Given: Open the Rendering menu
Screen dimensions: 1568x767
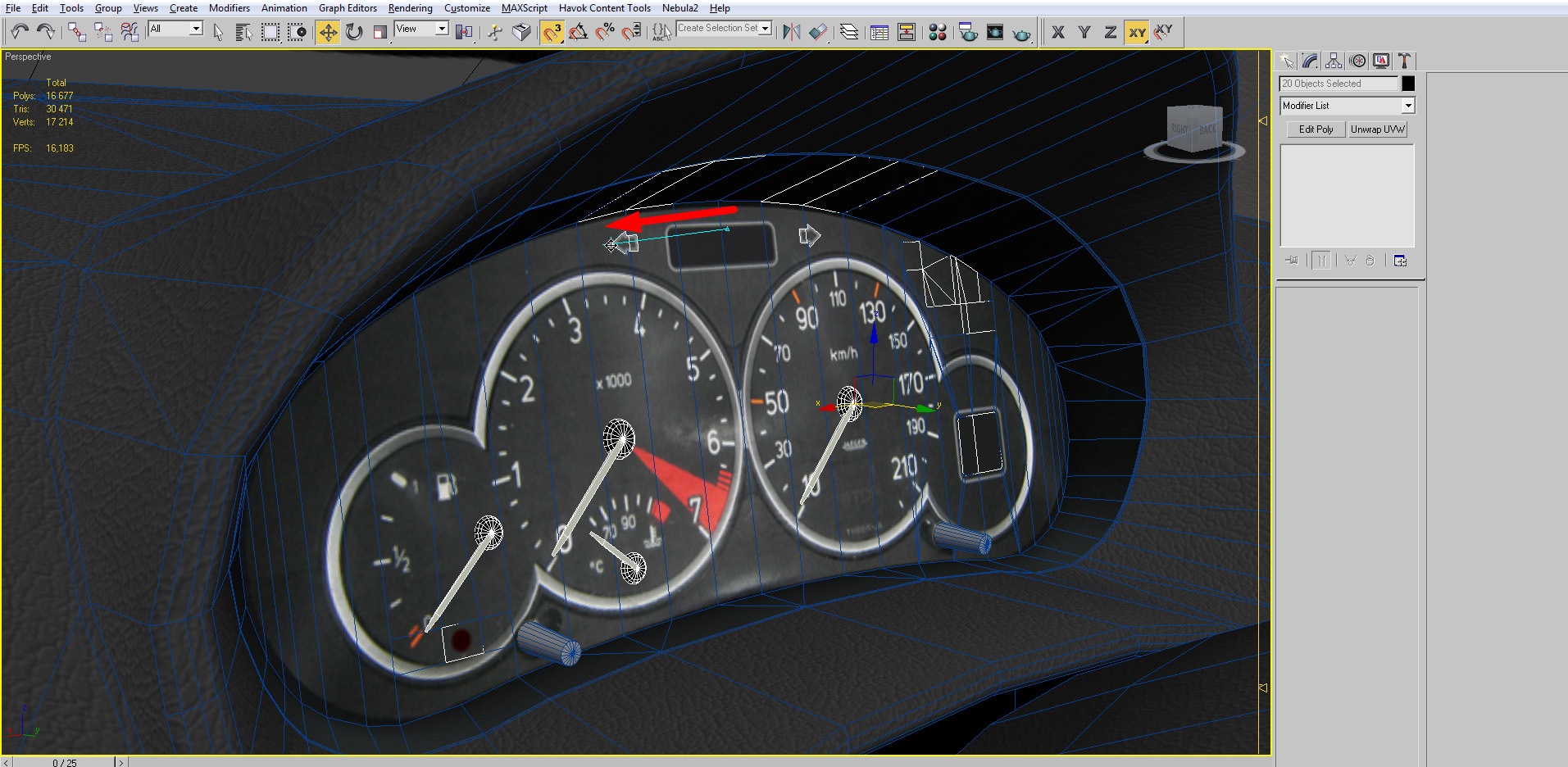Looking at the screenshot, I should (410, 8).
